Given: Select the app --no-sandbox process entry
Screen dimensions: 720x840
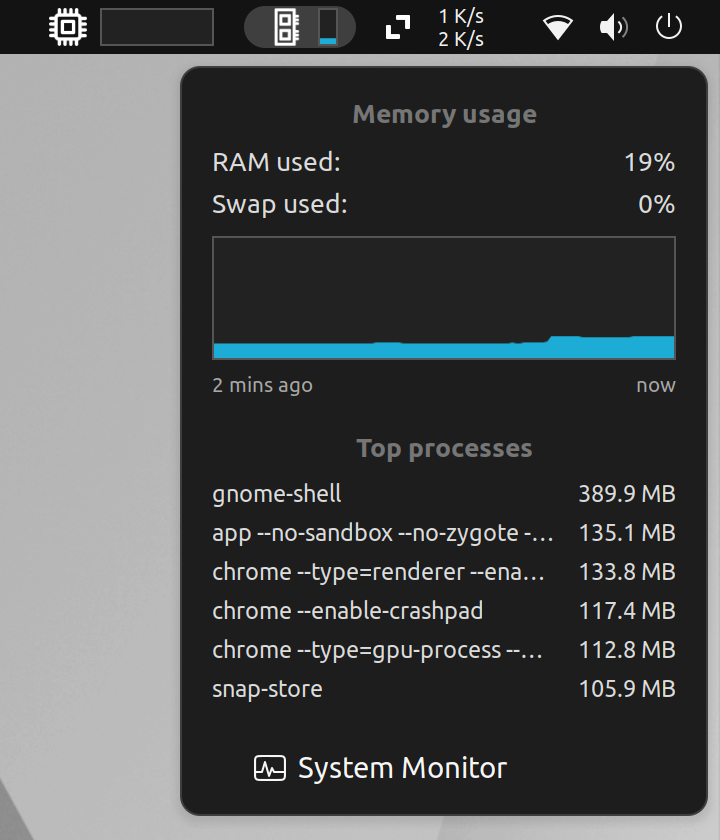Looking at the screenshot, I should 444,533.
